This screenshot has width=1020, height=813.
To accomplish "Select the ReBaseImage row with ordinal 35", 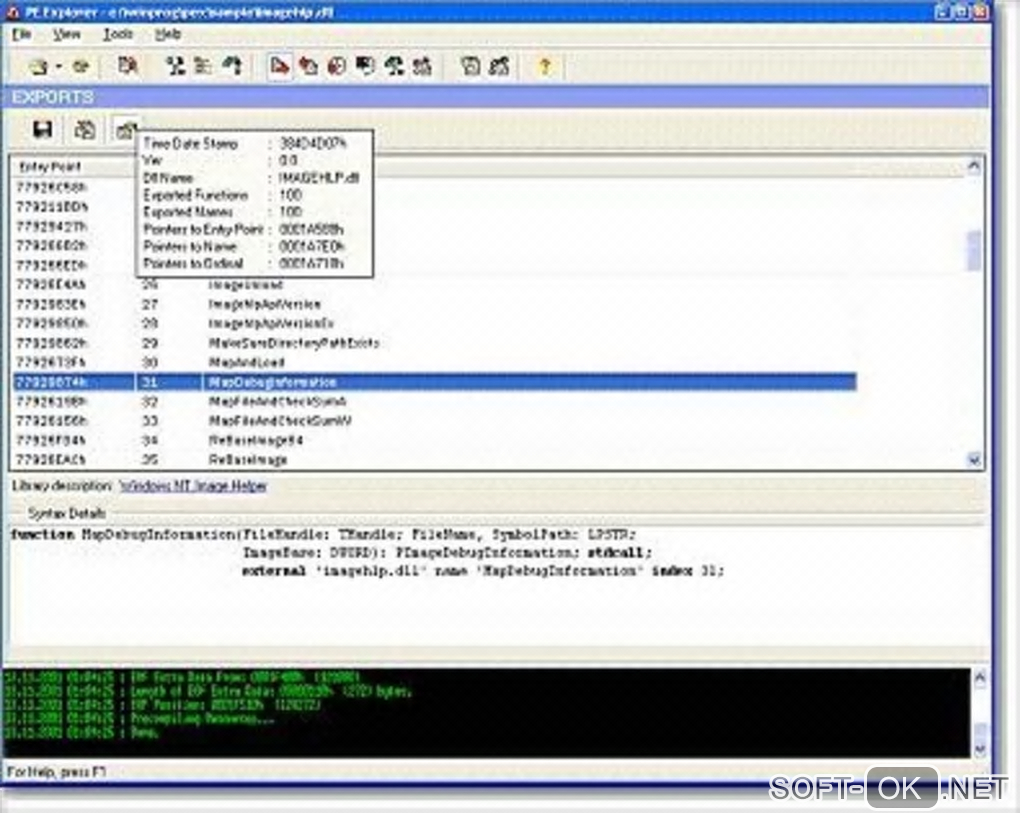I will [435, 460].
